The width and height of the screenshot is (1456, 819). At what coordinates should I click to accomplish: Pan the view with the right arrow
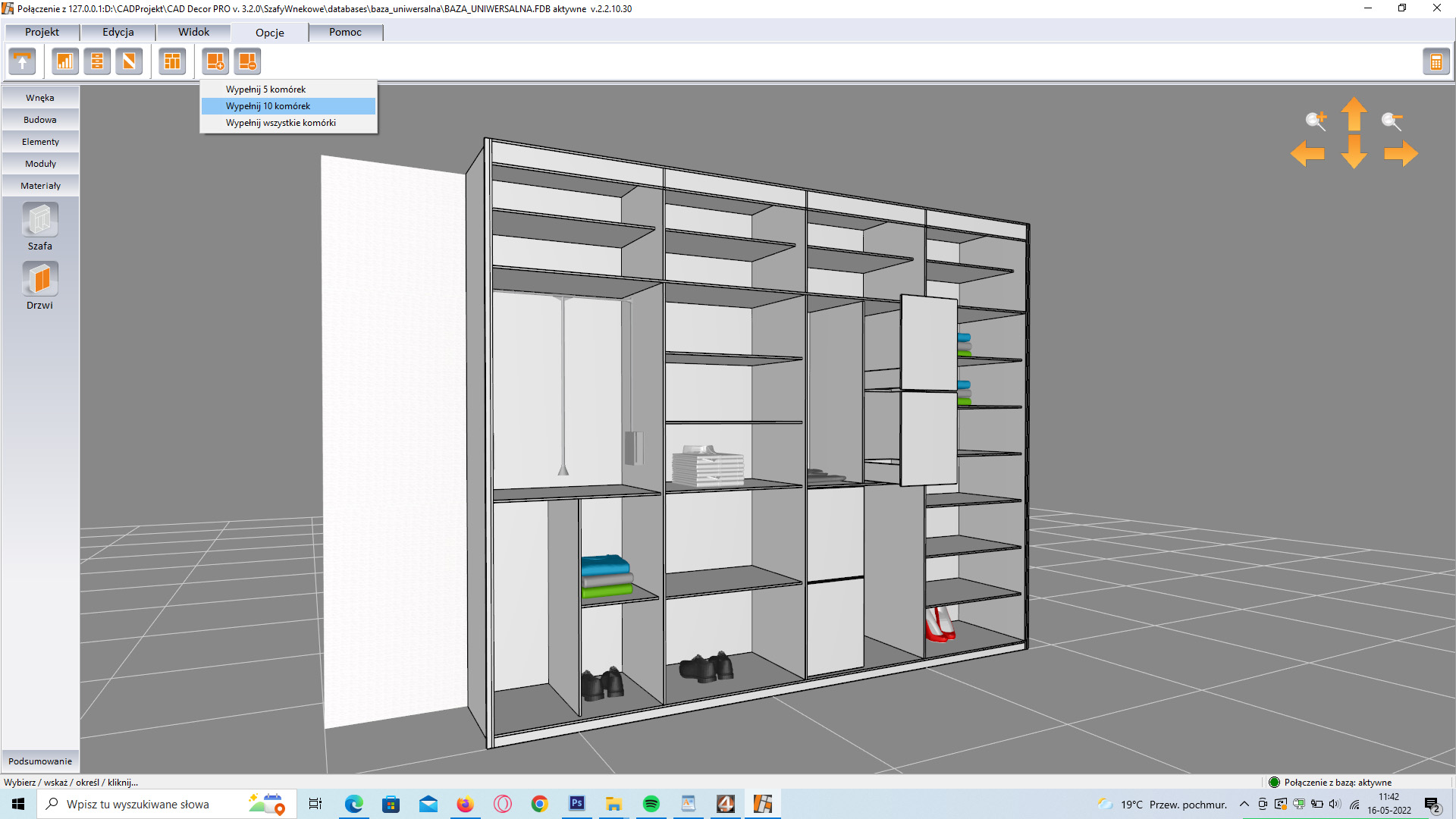coord(1401,153)
